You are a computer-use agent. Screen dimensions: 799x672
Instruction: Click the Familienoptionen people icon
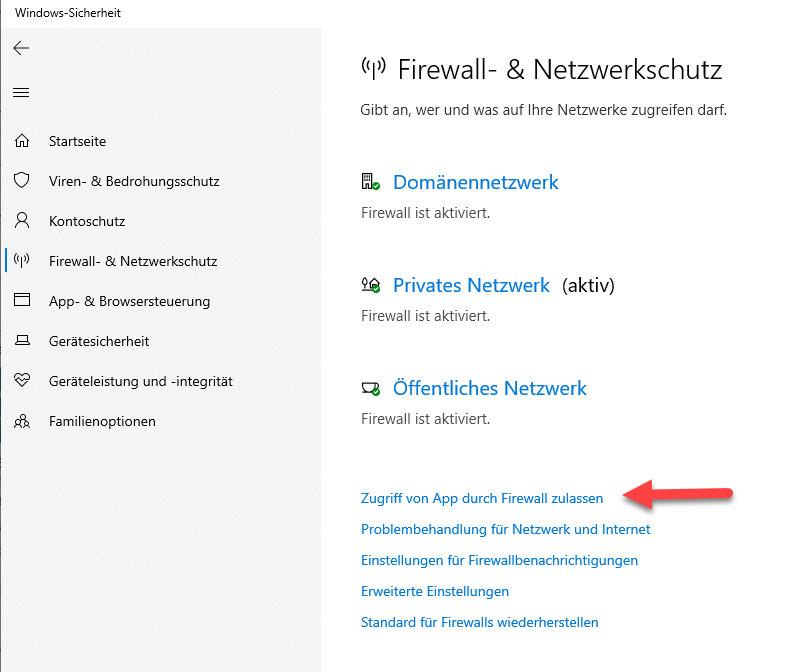(x=22, y=421)
